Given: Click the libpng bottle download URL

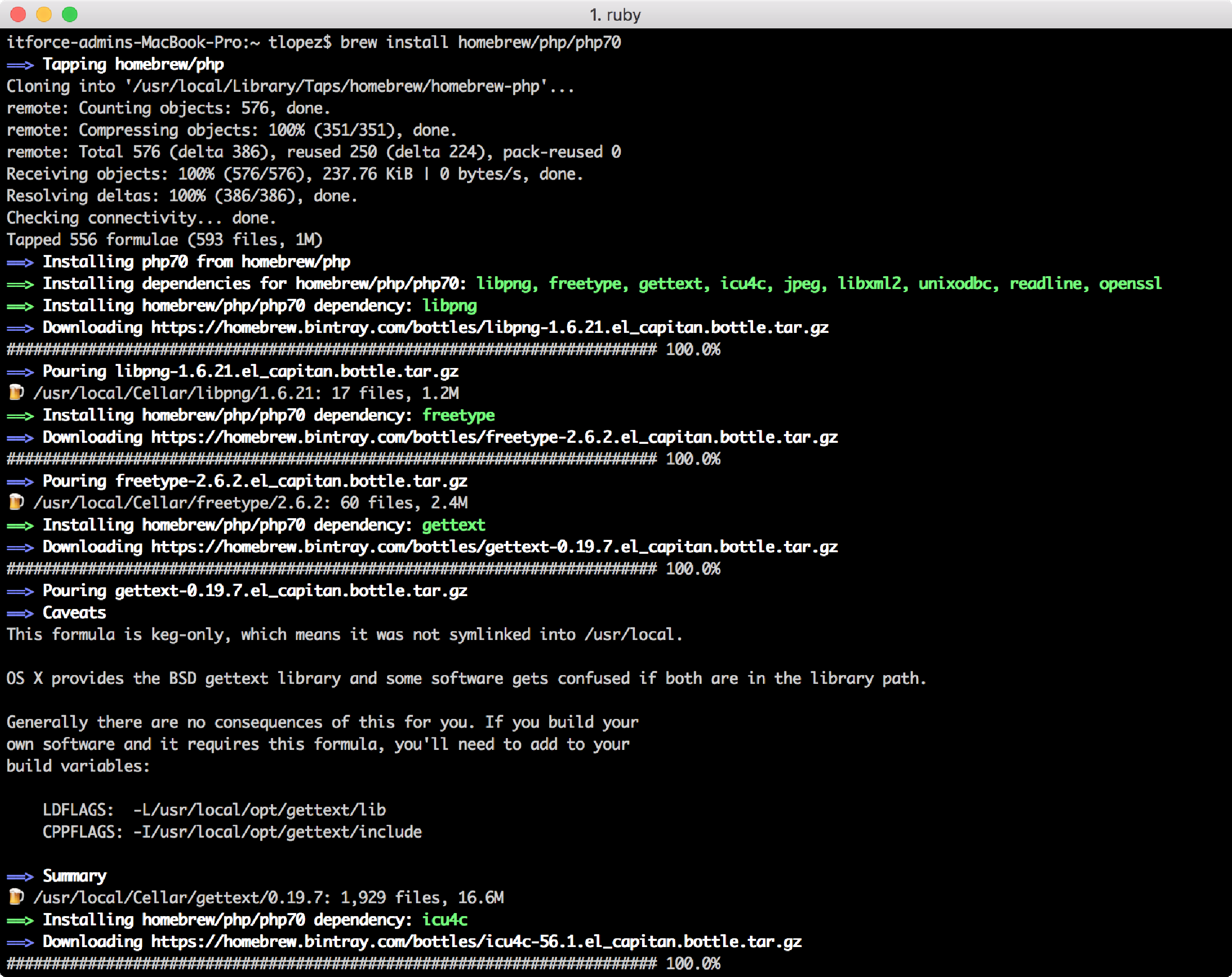Looking at the screenshot, I should coord(490,327).
